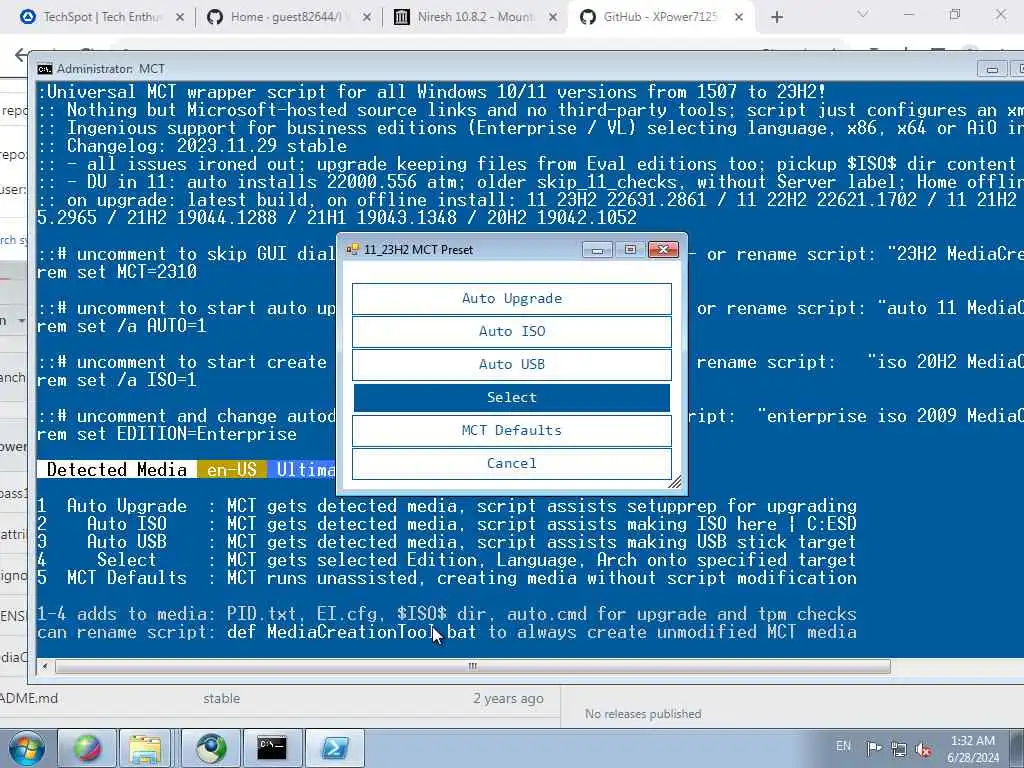
Task: Click 'stable' commit message on GitHub page
Action: coord(221,698)
